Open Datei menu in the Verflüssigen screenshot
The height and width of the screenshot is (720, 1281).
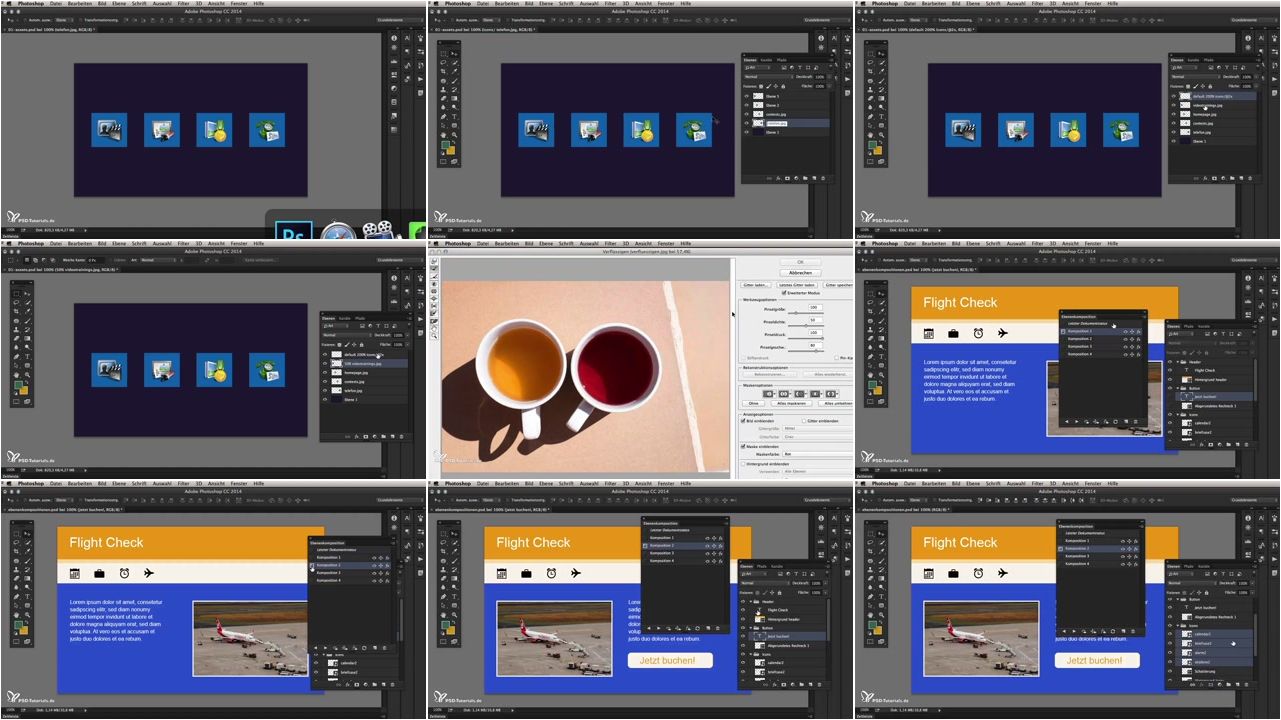click(483, 243)
